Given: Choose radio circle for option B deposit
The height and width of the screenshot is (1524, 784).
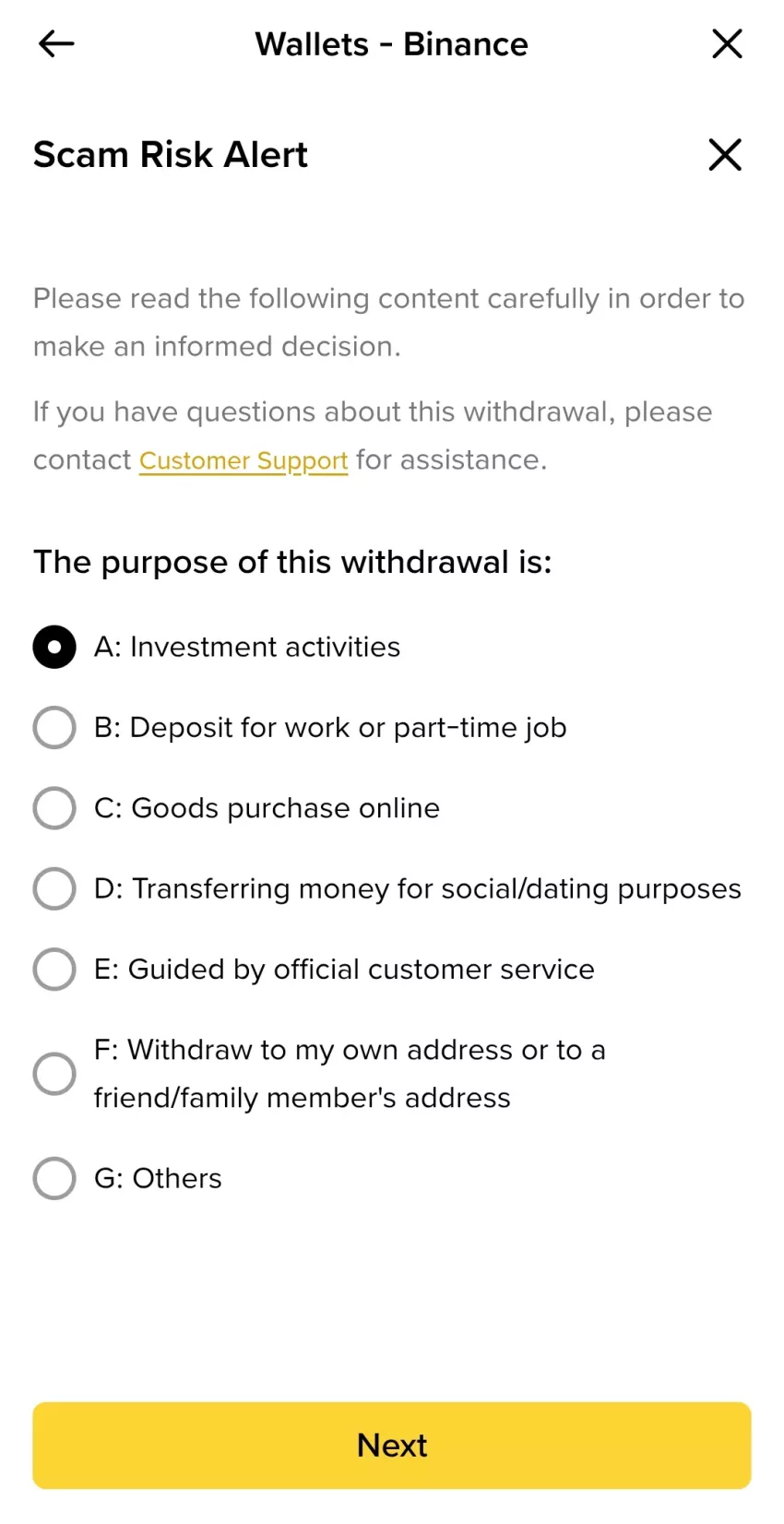Looking at the screenshot, I should (54, 727).
